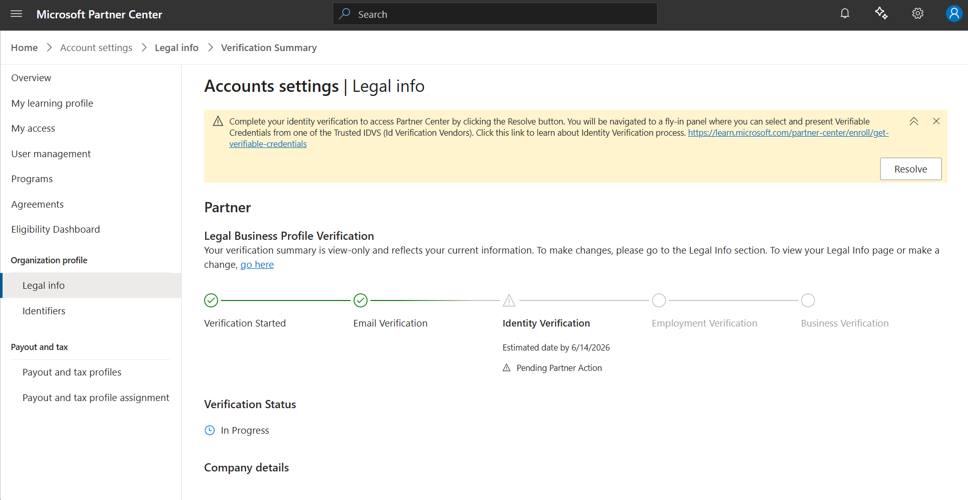This screenshot has height=500, width=968.
Task: Follow the 'go here' link
Action: 257,264
